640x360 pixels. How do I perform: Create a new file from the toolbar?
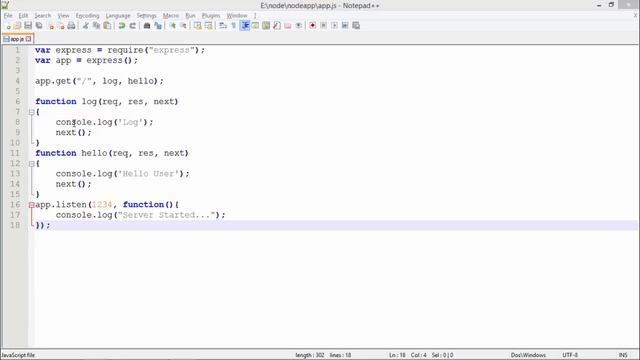pos(8,26)
